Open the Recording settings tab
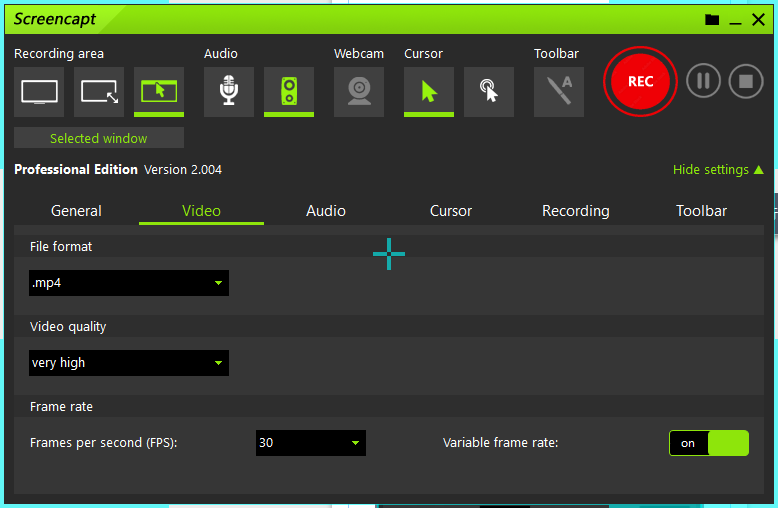This screenshot has width=778, height=508. pos(576,211)
